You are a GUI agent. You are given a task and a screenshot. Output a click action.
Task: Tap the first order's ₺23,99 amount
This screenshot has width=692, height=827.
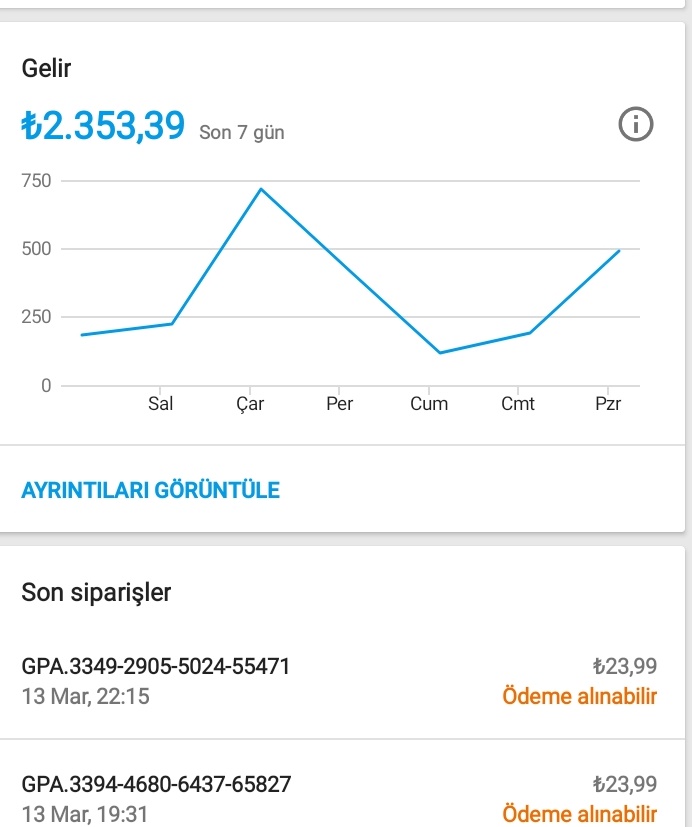click(x=625, y=666)
